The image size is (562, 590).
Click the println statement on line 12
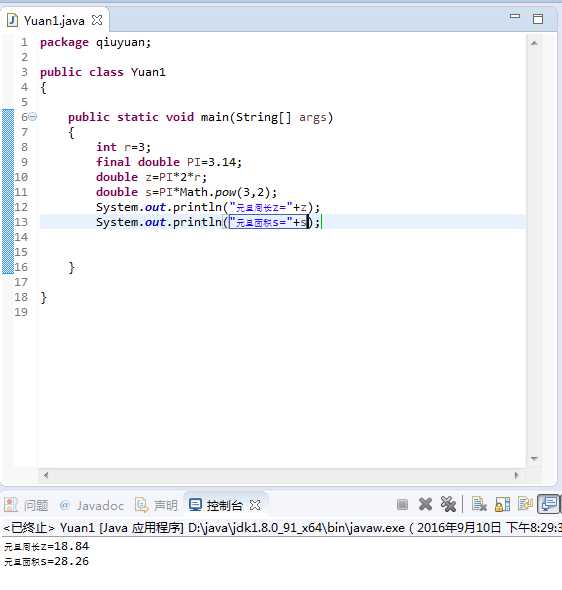tap(208, 207)
